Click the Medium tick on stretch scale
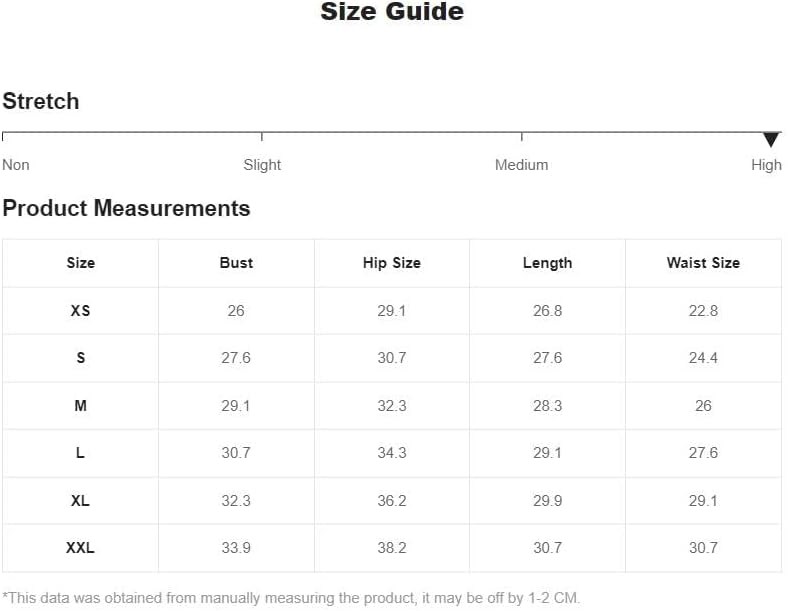 [x=522, y=137]
